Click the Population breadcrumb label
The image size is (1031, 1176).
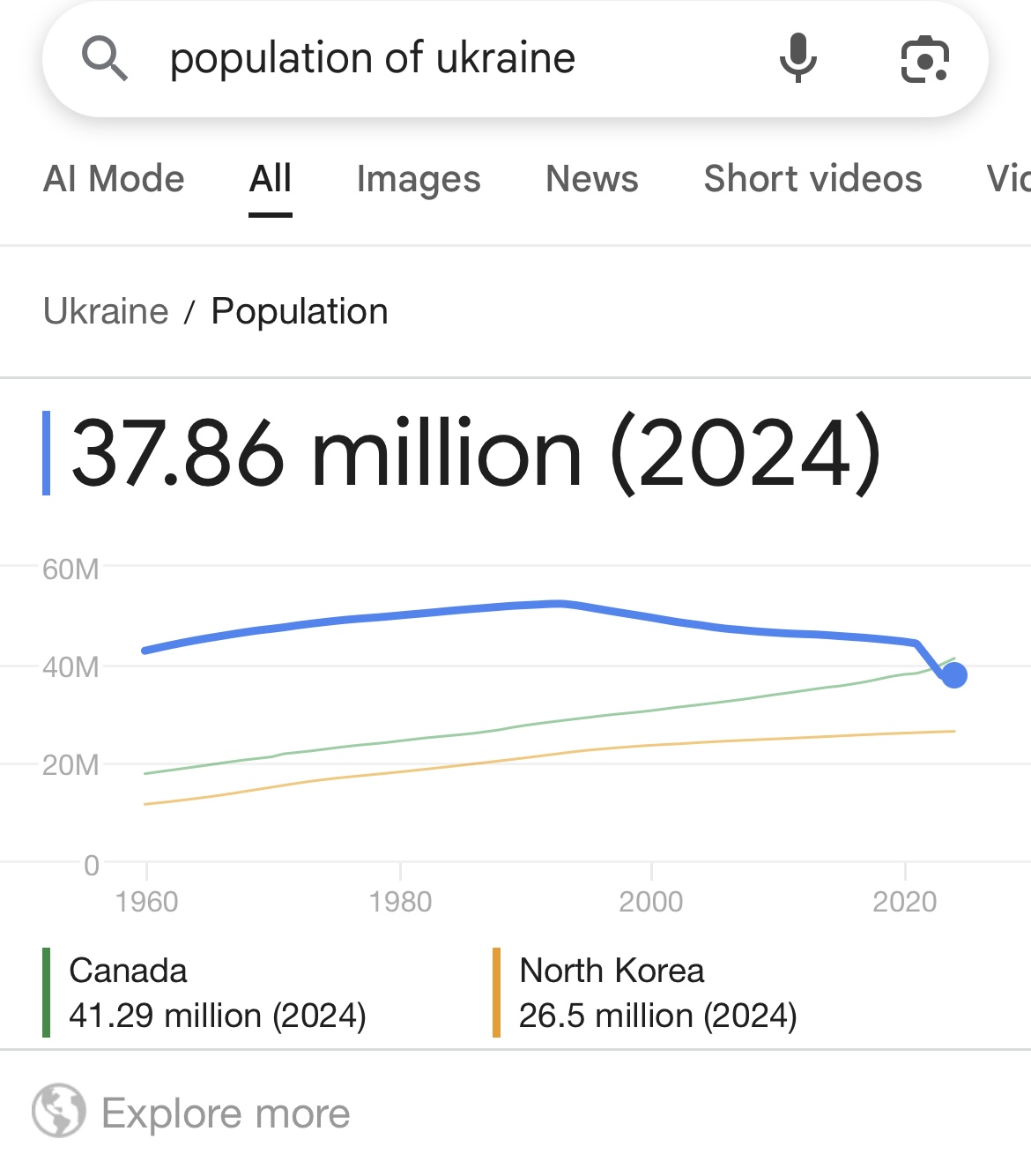coord(300,311)
